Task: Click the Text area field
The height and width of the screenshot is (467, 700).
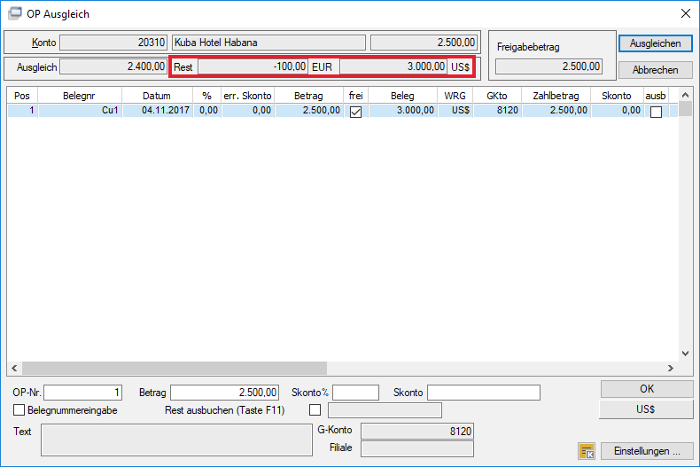Action: point(177,440)
